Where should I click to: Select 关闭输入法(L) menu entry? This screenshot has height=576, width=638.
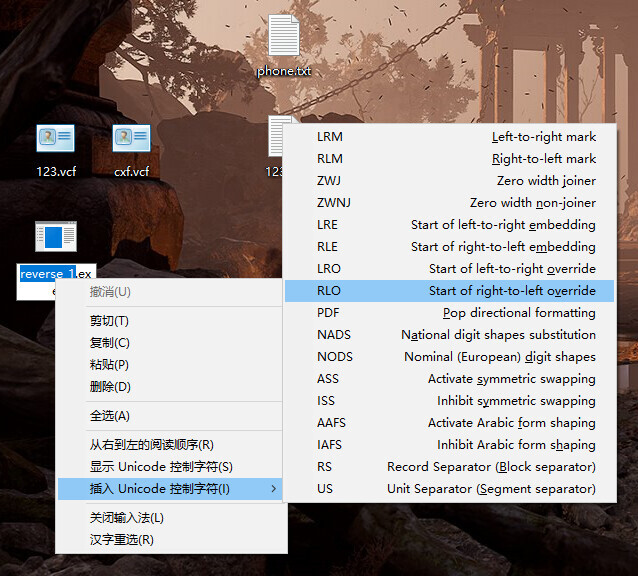[170, 518]
